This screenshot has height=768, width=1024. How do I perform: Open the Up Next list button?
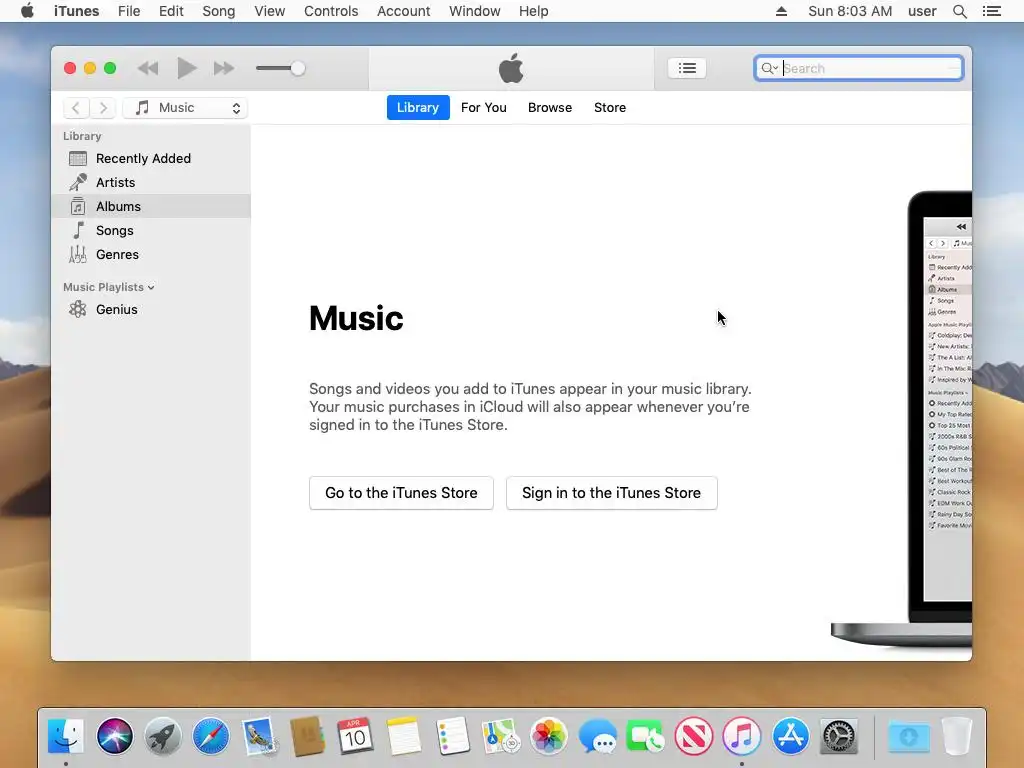coord(686,68)
